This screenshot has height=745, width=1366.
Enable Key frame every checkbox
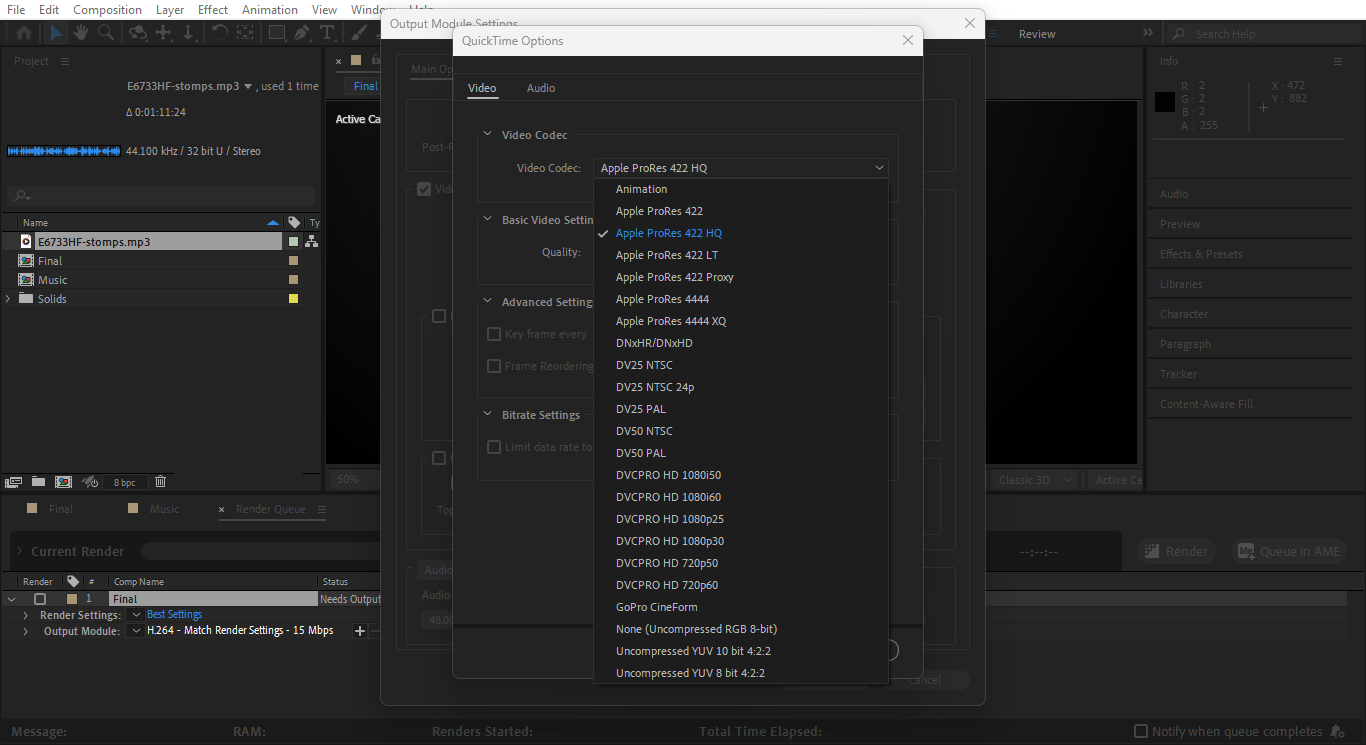493,334
